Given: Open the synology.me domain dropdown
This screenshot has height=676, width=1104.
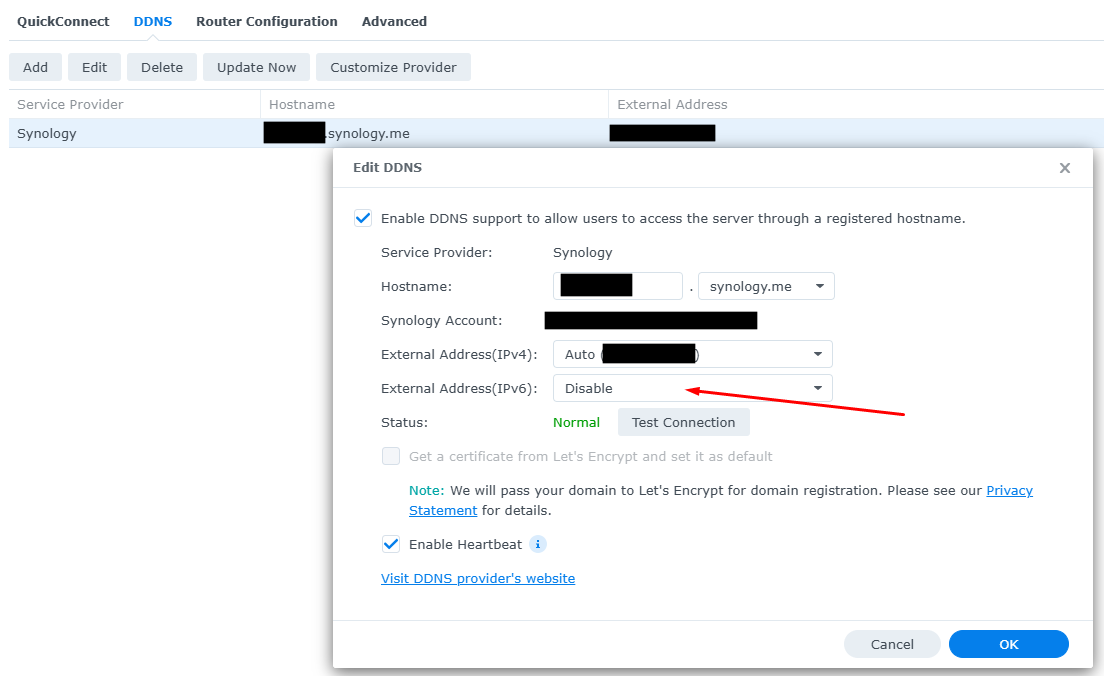Looking at the screenshot, I should click(766, 287).
